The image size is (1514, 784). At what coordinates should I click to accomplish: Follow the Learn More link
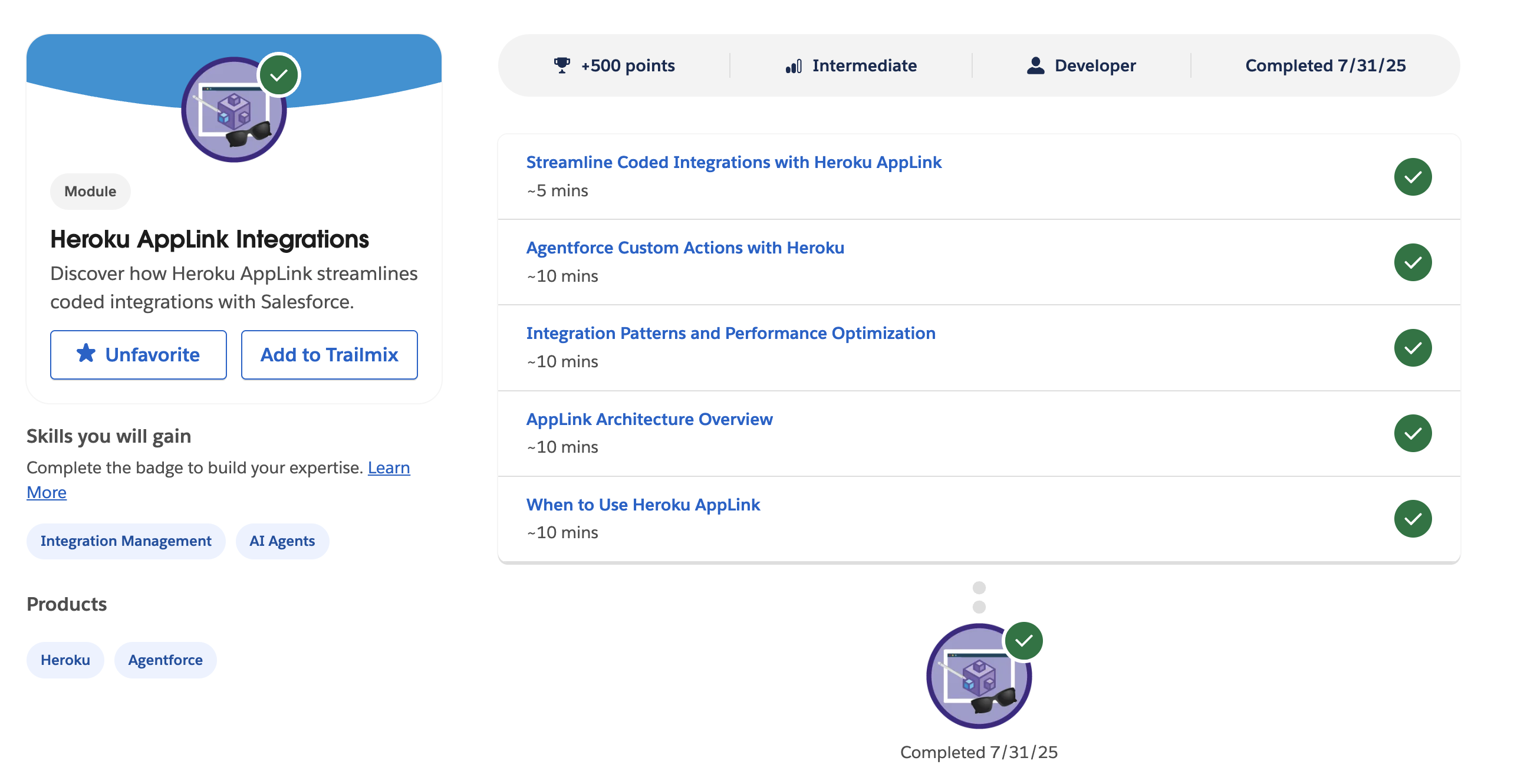[x=389, y=467]
